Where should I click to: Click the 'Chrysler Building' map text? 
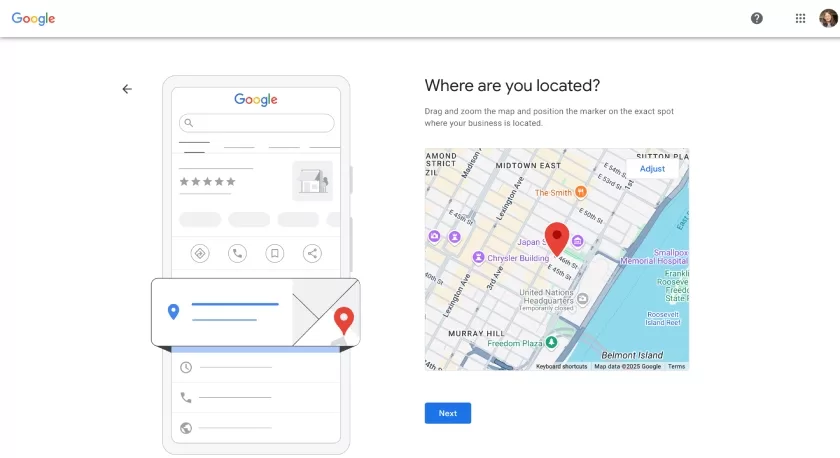518,258
